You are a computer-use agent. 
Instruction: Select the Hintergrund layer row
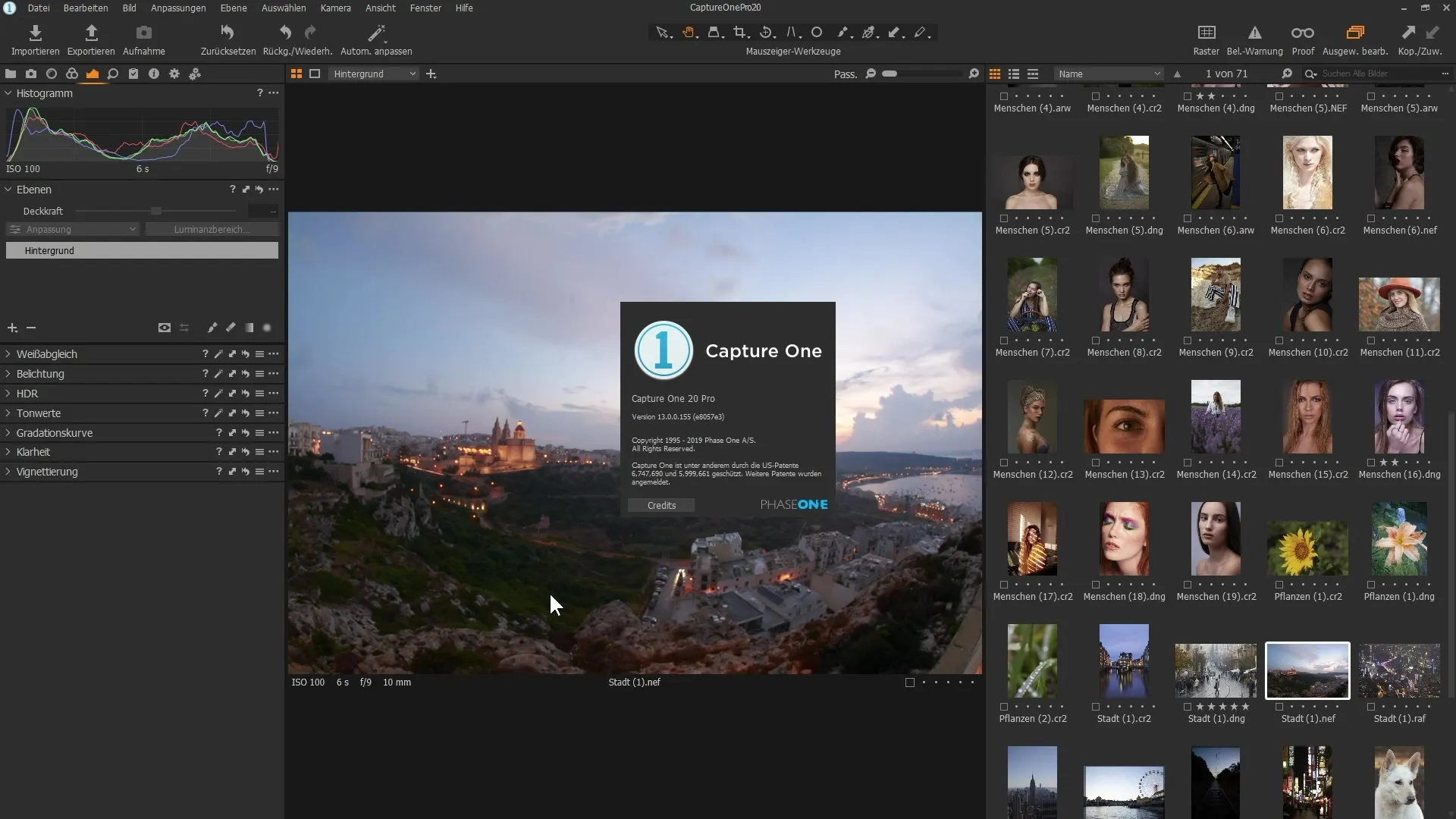click(142, 250)
